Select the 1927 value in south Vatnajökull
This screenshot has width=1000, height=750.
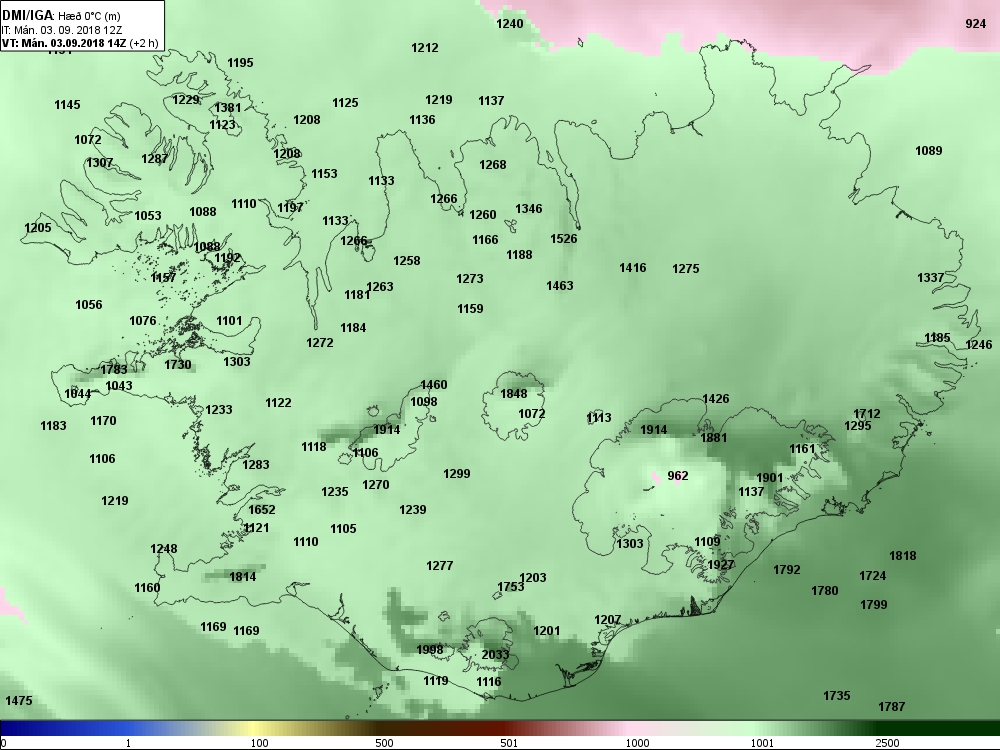721,565
